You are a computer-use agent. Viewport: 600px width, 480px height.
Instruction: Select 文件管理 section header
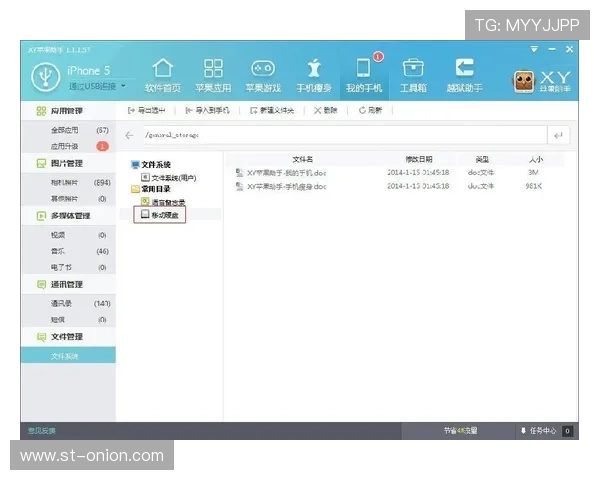pyautogui.click(x=68, y=337)
